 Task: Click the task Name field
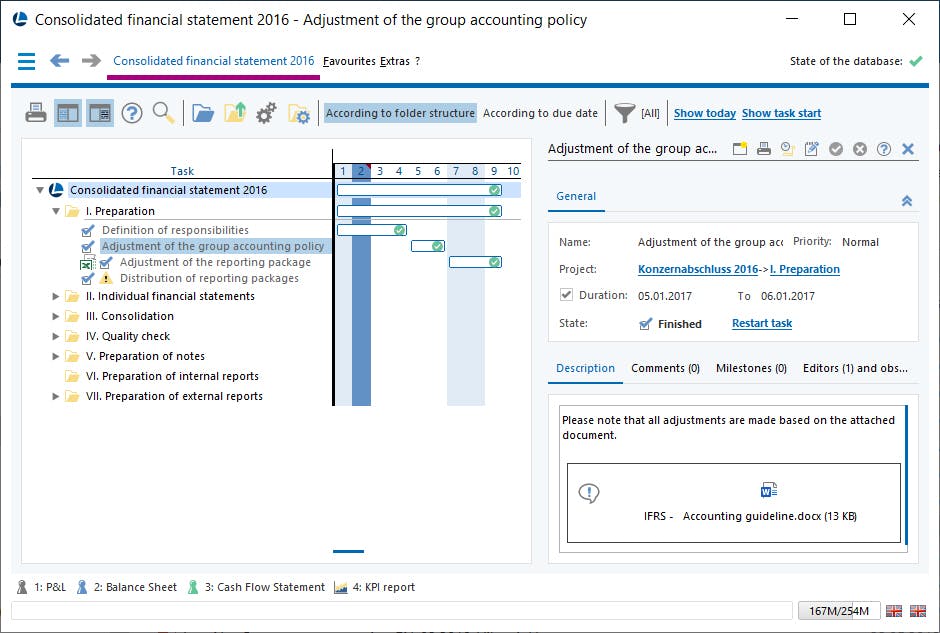pos(710,242)
